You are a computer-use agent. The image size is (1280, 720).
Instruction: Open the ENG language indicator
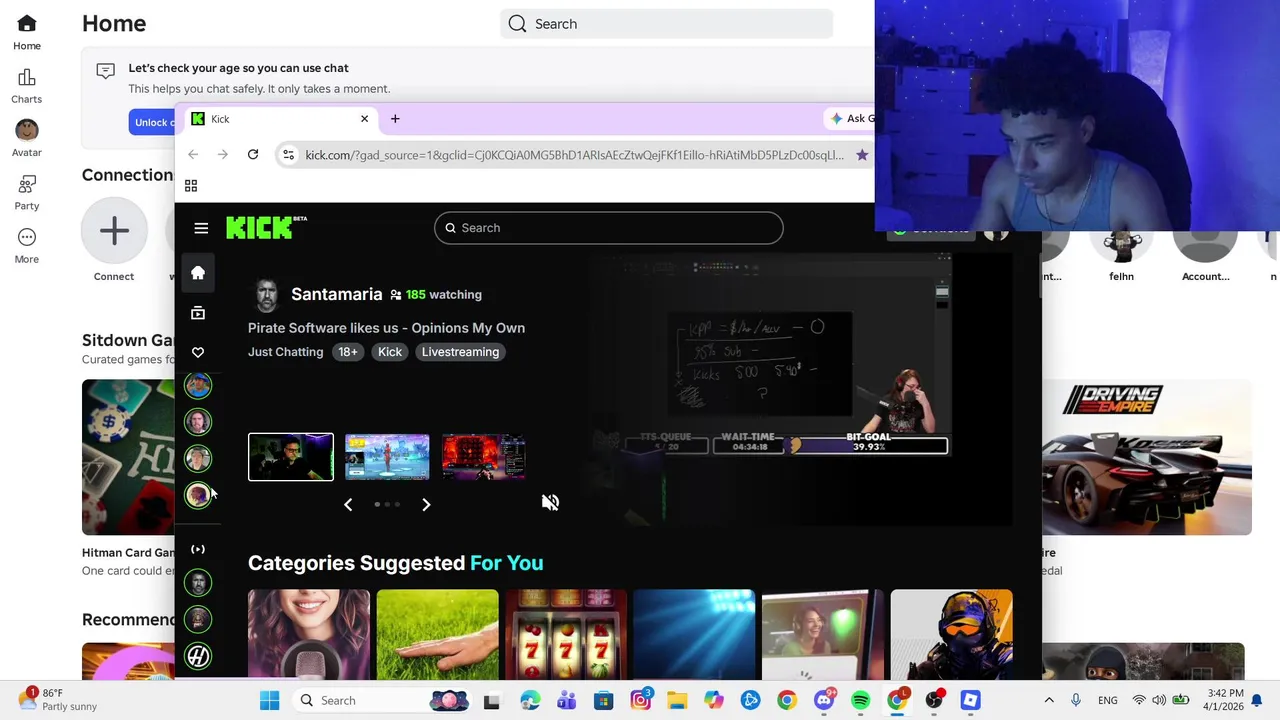(x=1107, y=701)
